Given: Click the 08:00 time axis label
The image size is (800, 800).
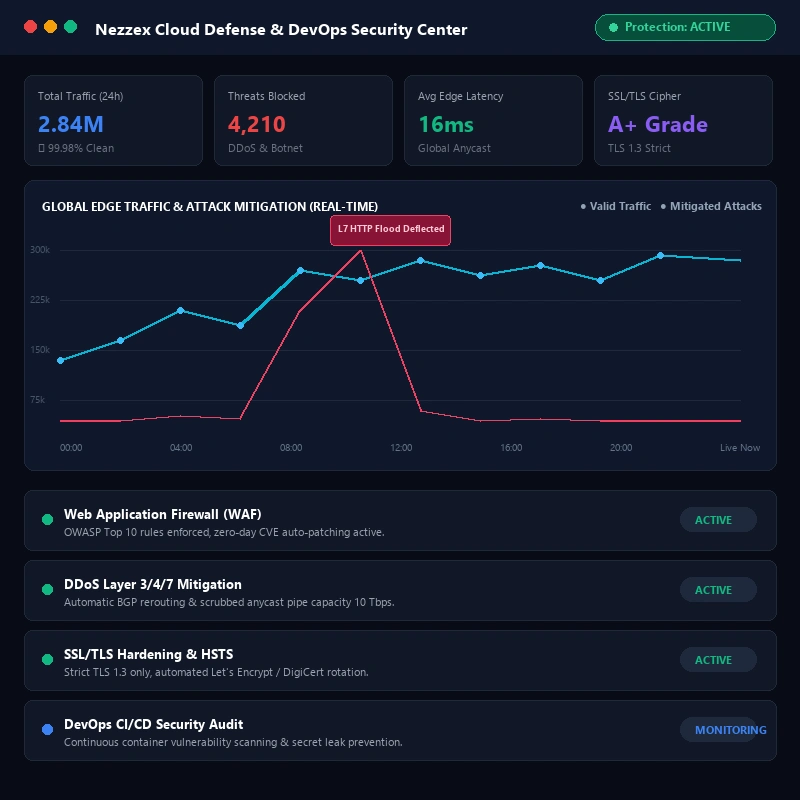Looking at the screenshot, I should click(291, 447).
